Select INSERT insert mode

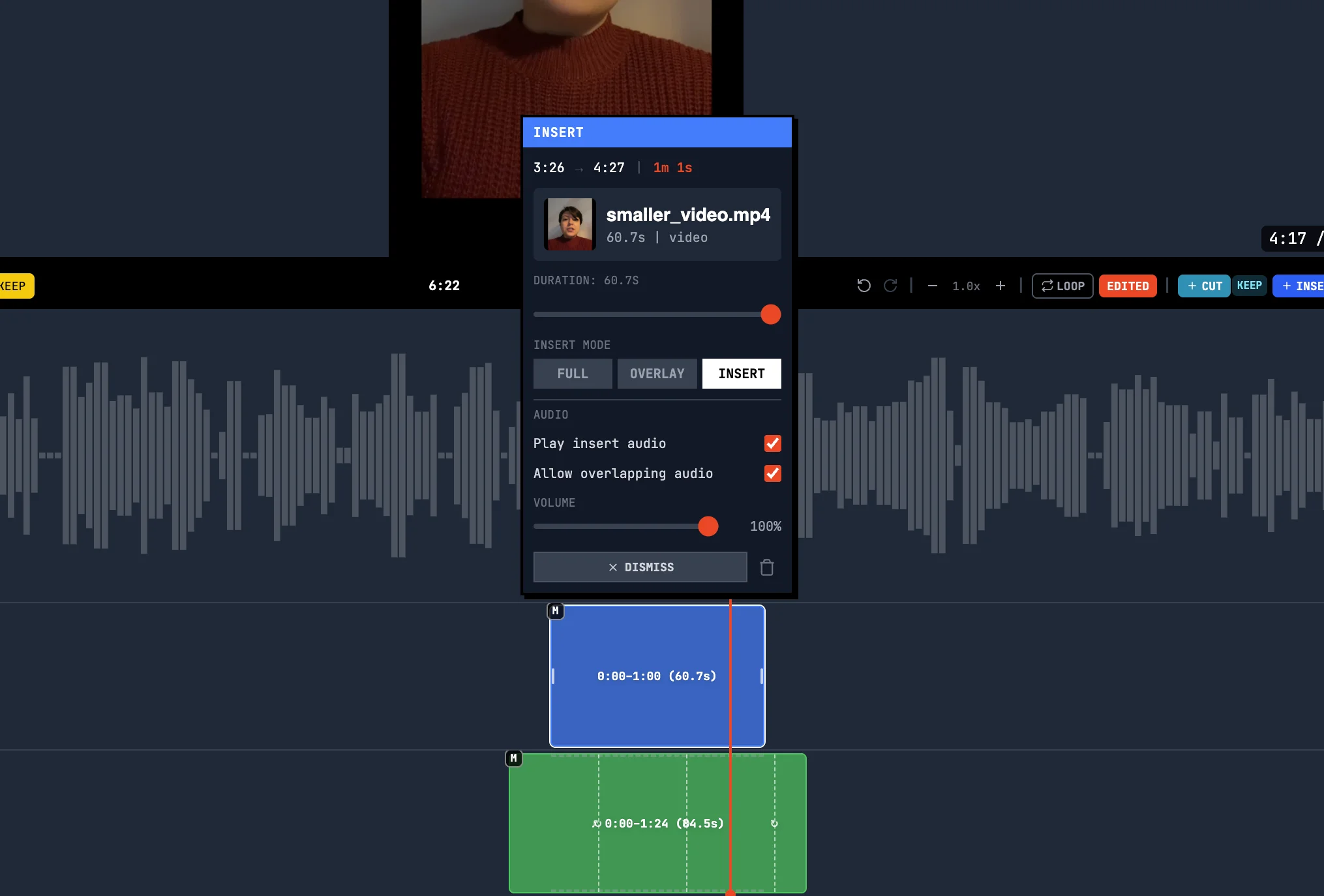click(x=742, y=374)
